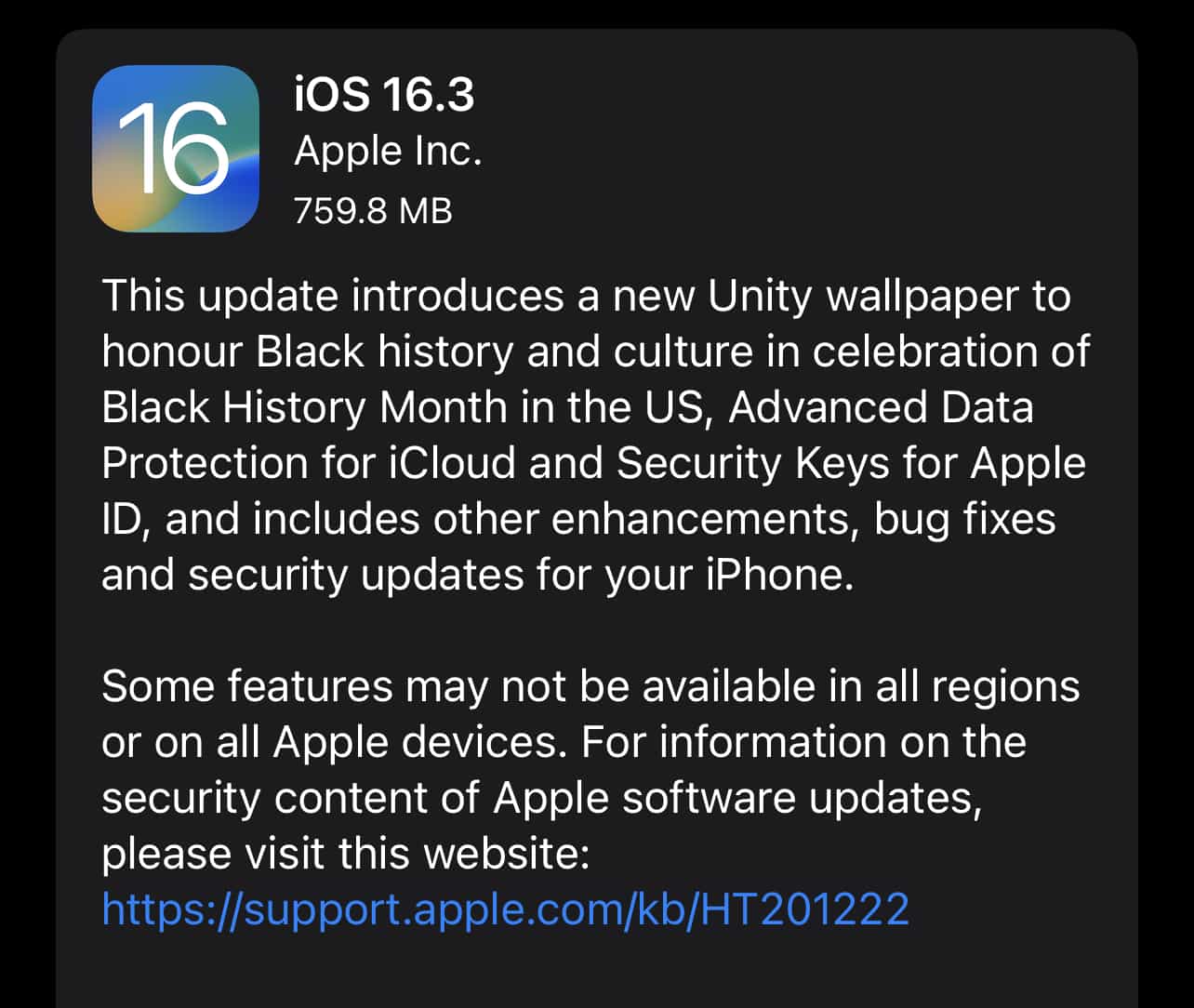Click the 759.8 MB size text

click(x=373, y=211)
